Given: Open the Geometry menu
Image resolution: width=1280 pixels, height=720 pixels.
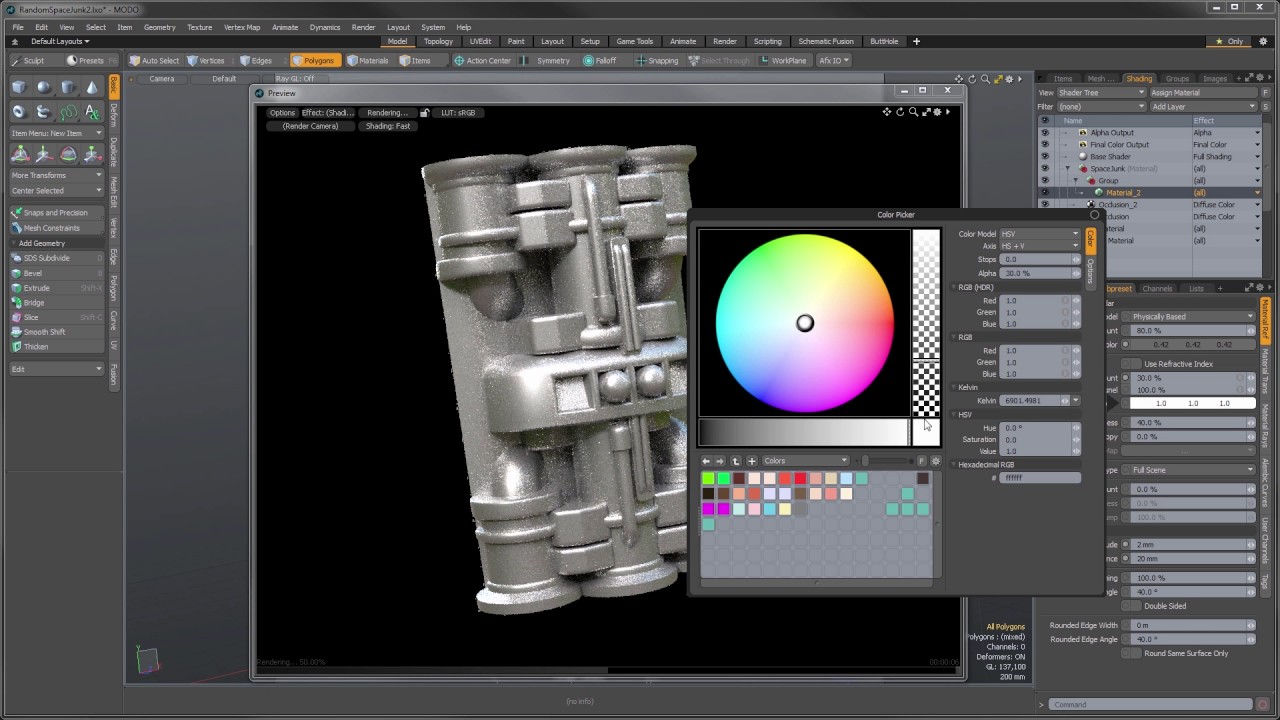Looking at the screenshot, I should [x=159, y=27].
